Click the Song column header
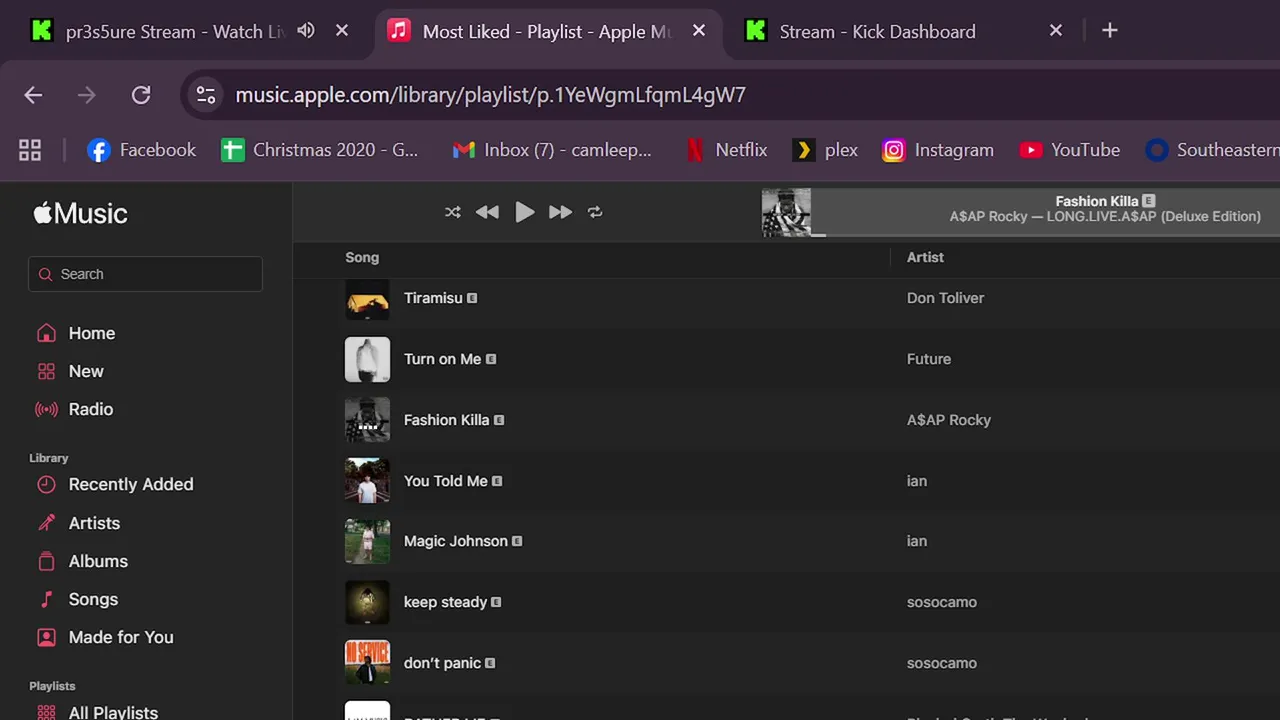 [x=362, y=258]
